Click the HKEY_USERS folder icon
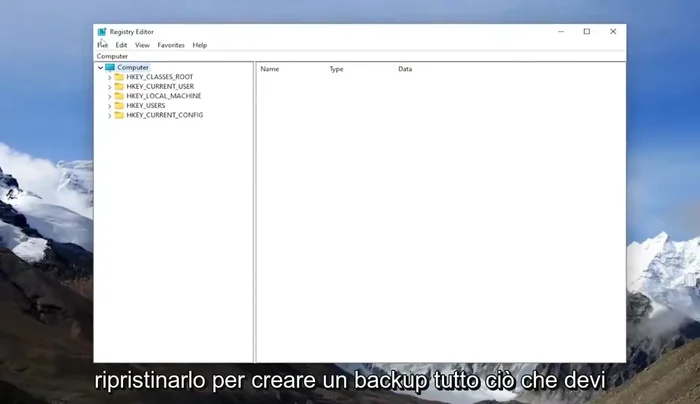 119,105
